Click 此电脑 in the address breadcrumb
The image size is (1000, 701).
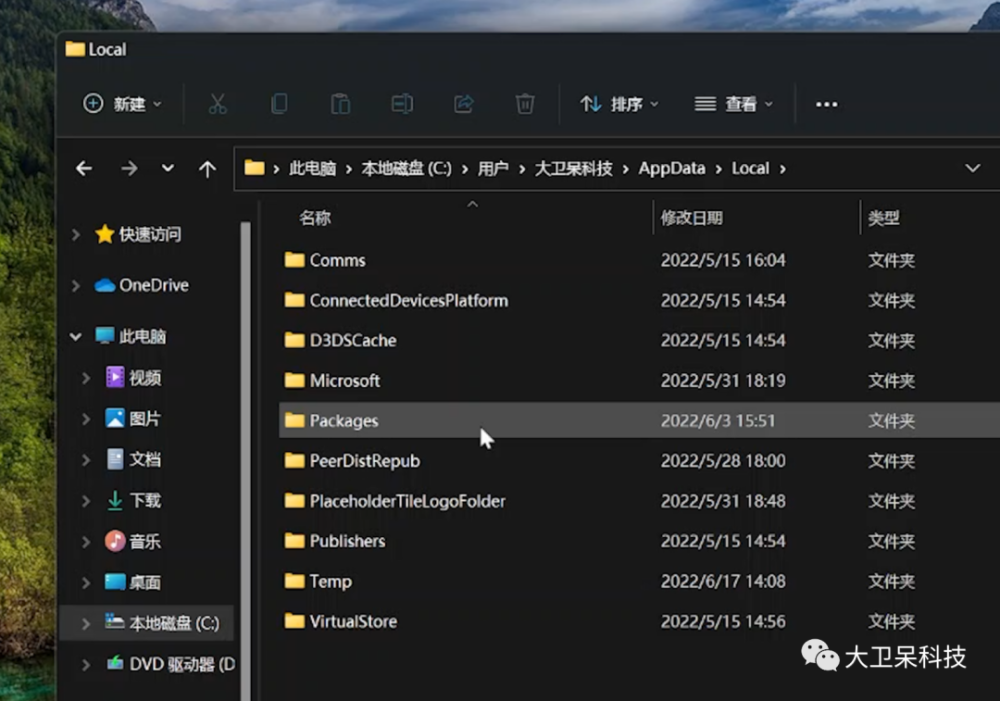[x=312, y=169]
